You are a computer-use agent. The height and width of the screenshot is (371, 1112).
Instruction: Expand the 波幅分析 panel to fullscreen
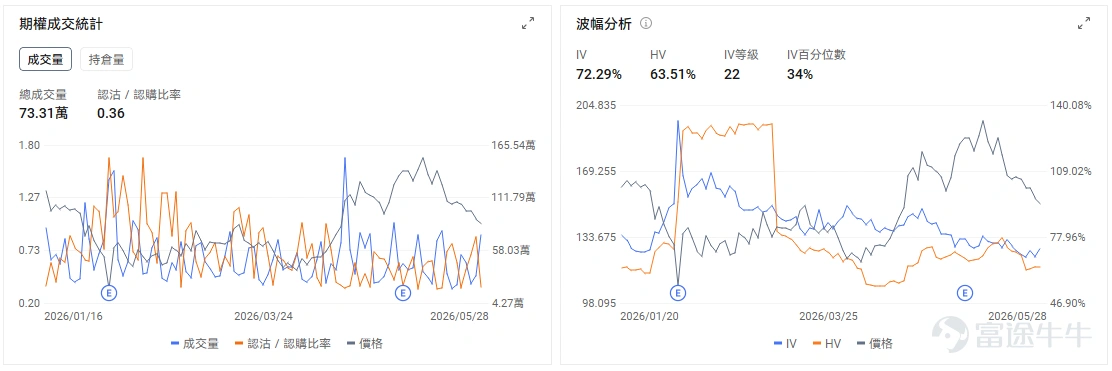click(x=1084, y=23)
